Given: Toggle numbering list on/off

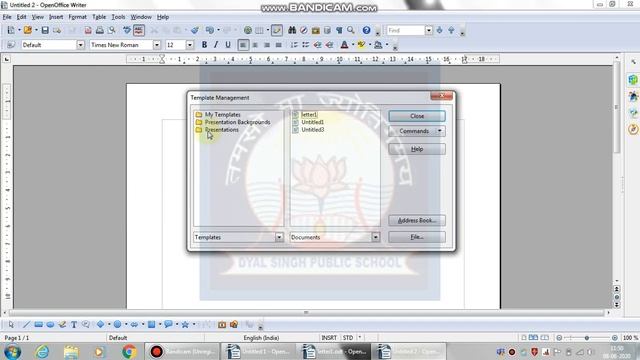Looking at the screenshot, I should pos(294,45).
